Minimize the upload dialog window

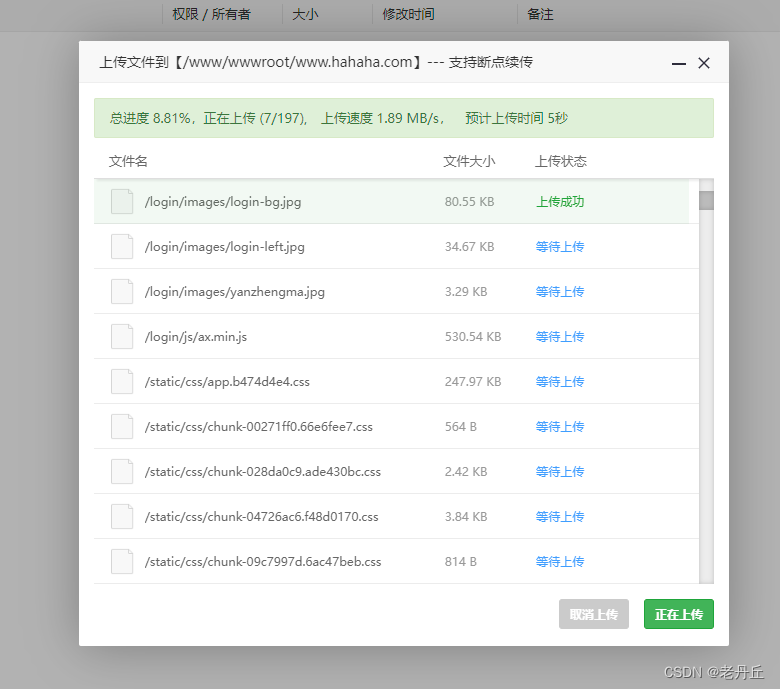click(679, 63)
